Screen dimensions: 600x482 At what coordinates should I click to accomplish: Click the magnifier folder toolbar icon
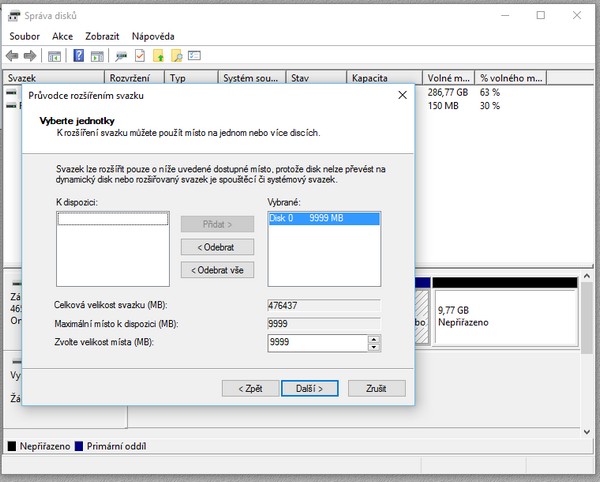pyautogui.click(x=176, y=56)
